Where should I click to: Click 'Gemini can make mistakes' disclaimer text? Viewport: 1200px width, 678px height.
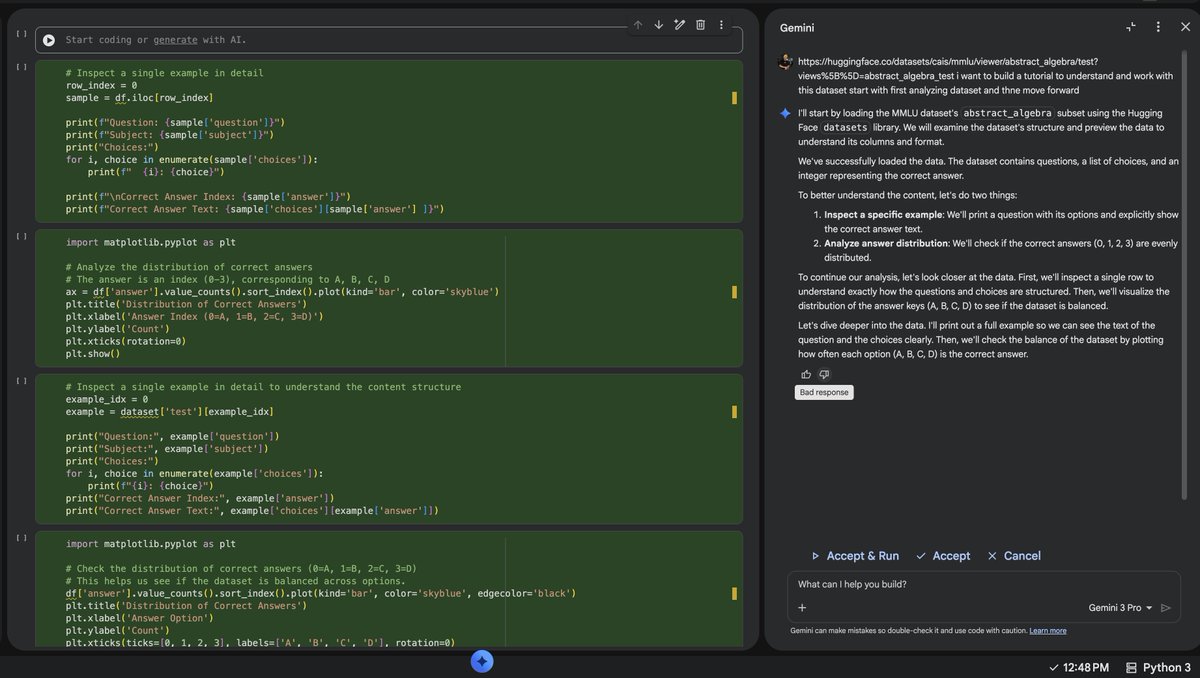[x=908, y=631]
